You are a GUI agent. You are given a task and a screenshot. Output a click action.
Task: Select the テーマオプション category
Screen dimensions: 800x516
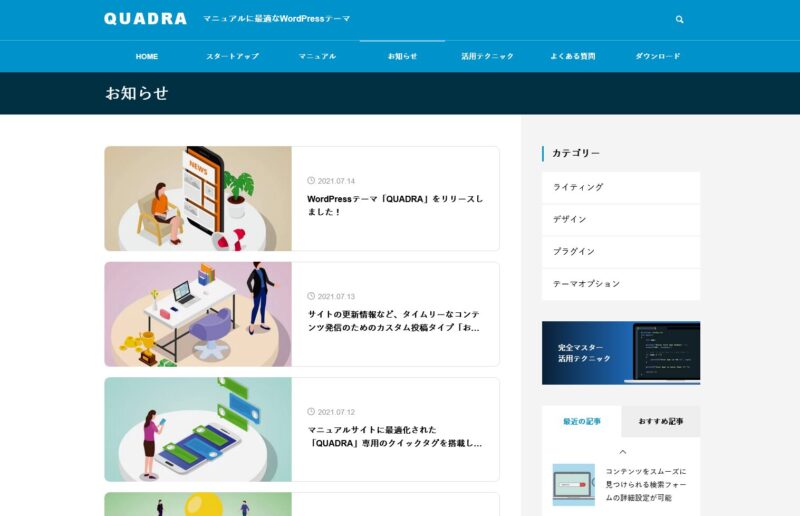click(x=621, y=284)
